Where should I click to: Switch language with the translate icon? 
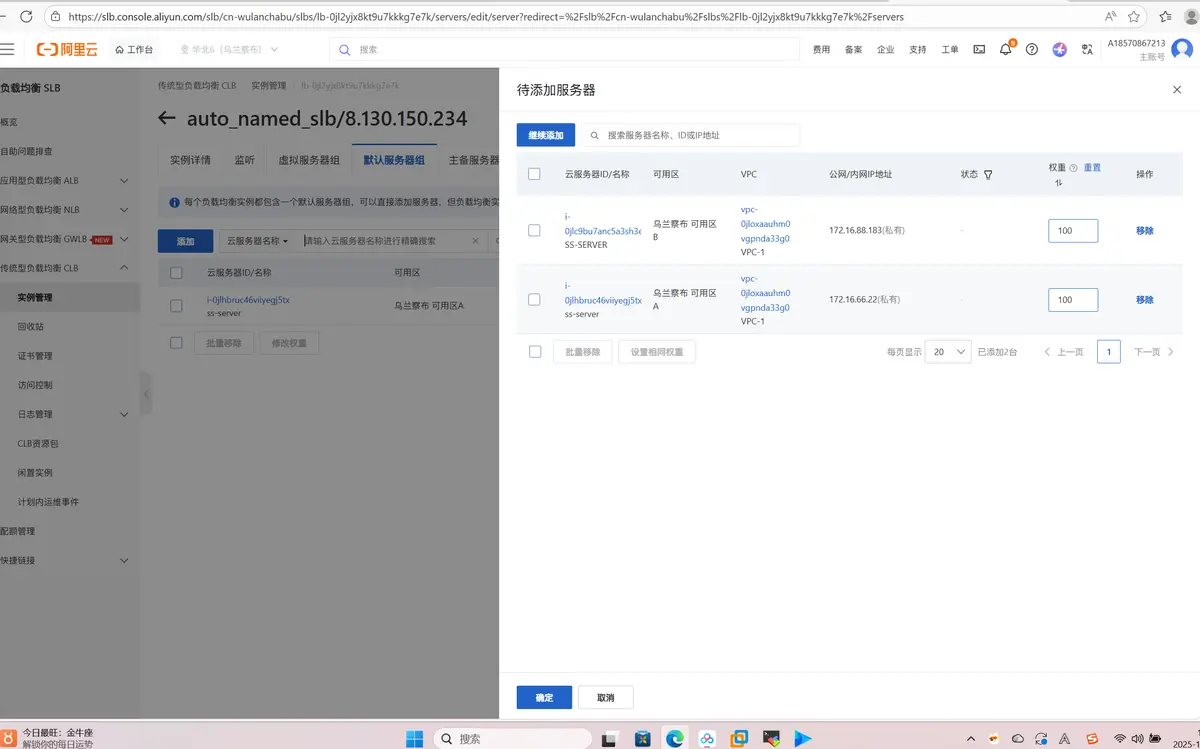tap(1087, 49)
